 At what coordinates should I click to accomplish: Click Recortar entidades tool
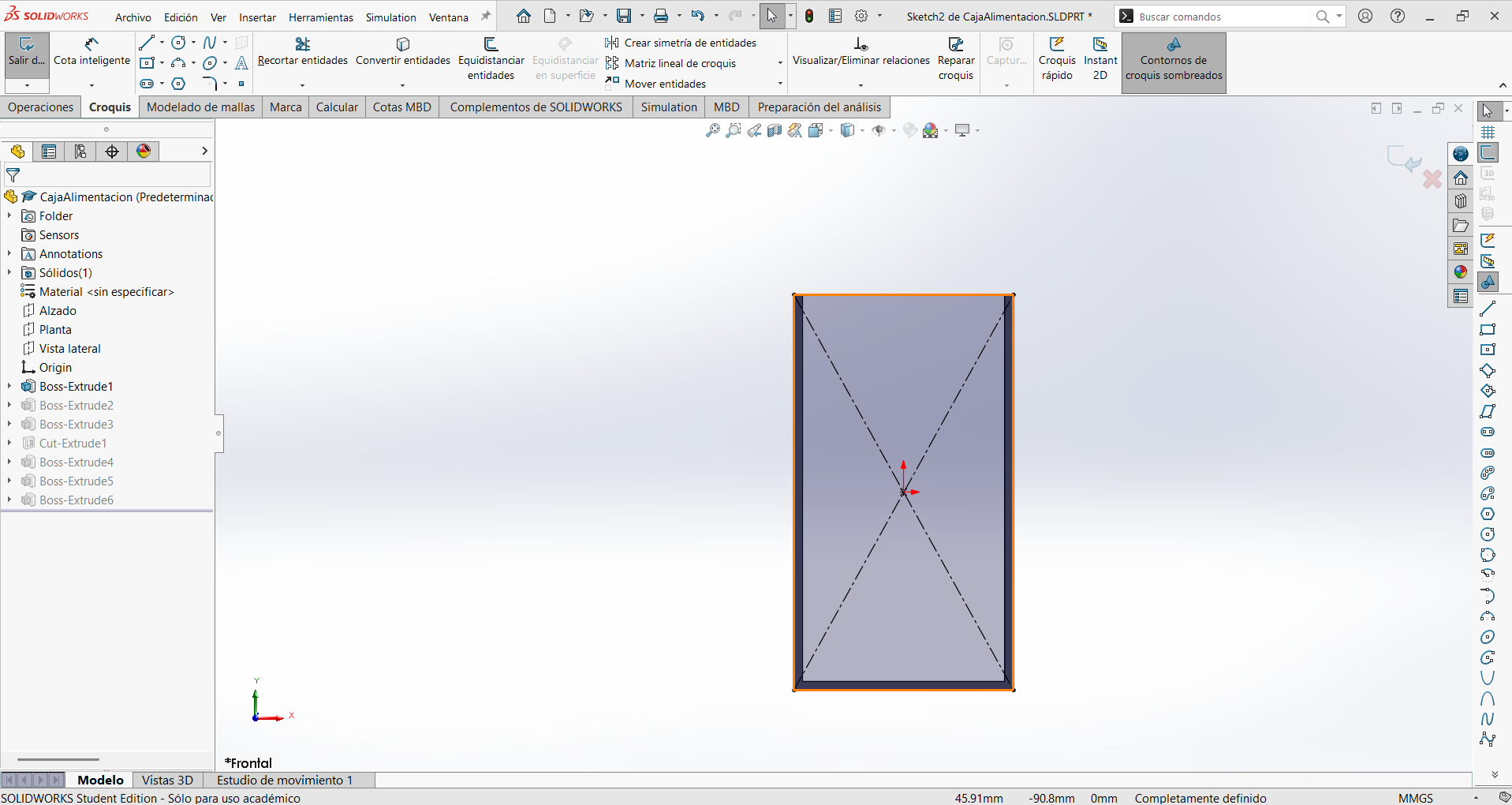click(x=303, y=52)
